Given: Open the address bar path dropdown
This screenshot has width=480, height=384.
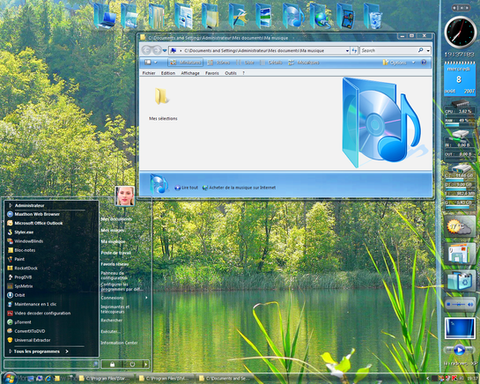Looking at the screenshot, I should [x=347, y=51].
